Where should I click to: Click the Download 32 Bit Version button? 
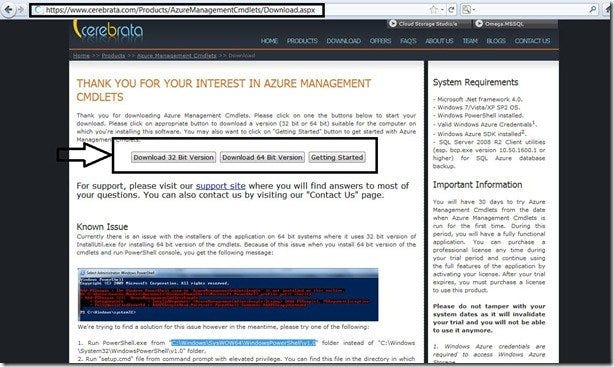tap(173, 157)
